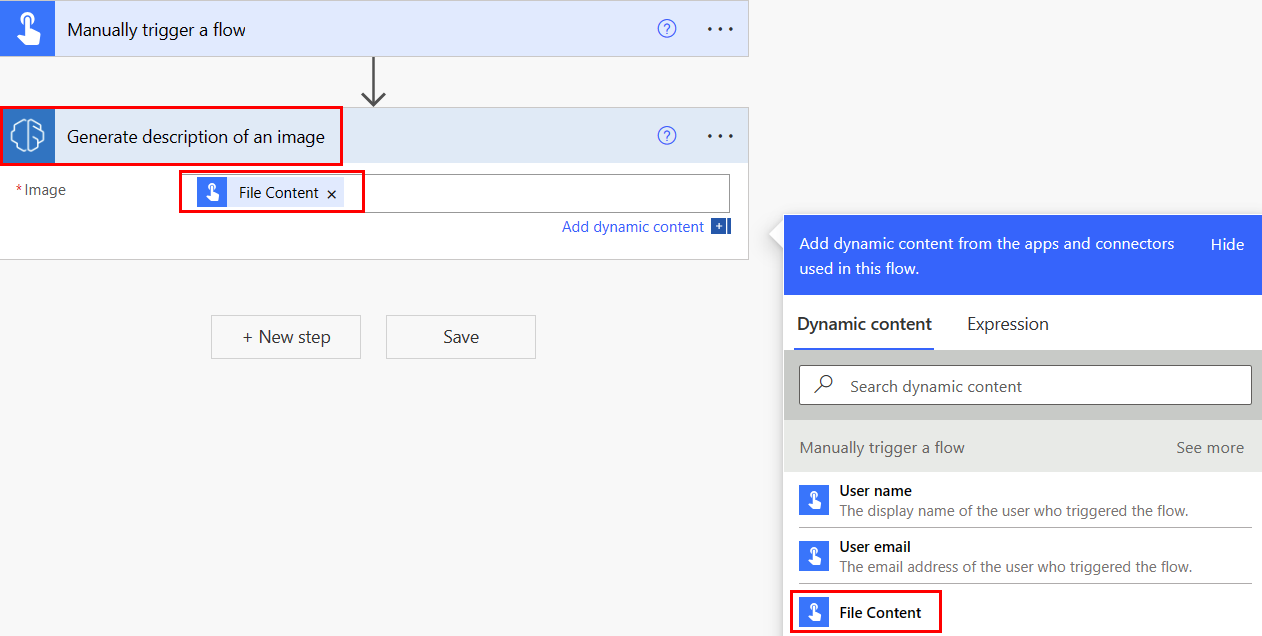The height and width of the screenshot is (636, 1262).
Task: Click the touch icon beside User name
Action: point(814,498)
